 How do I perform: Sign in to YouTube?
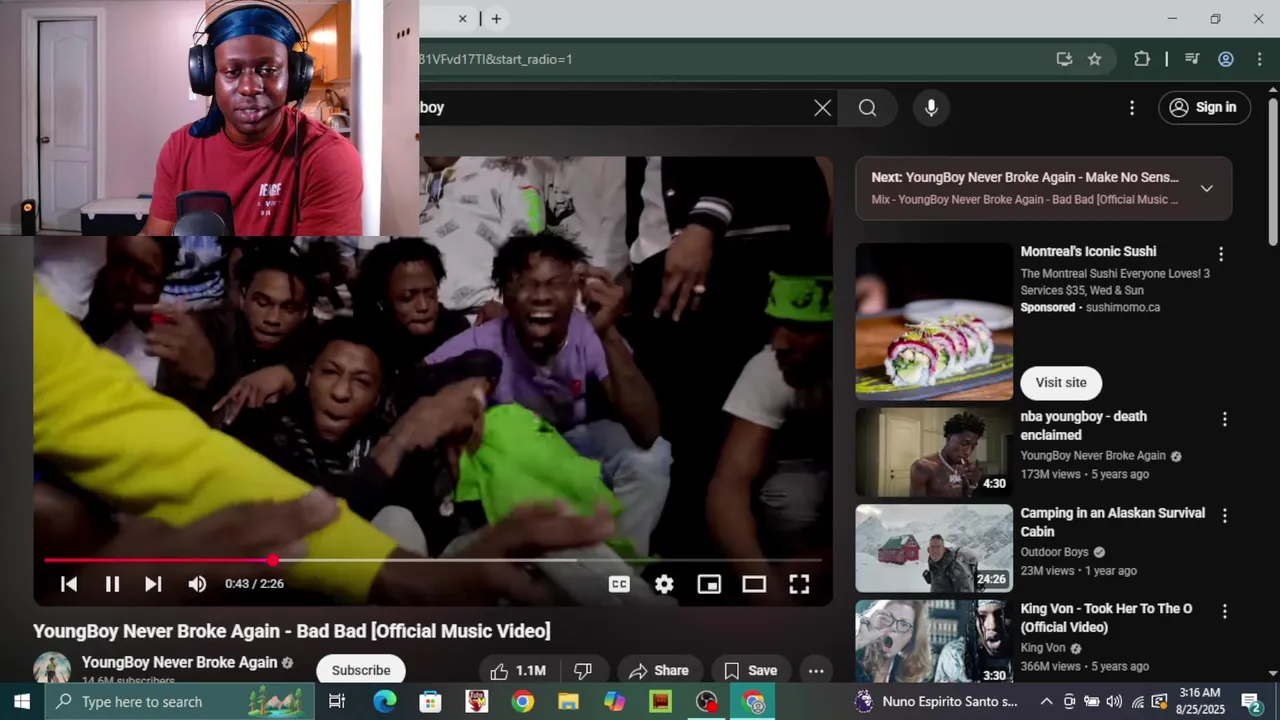coord(1204,108)
